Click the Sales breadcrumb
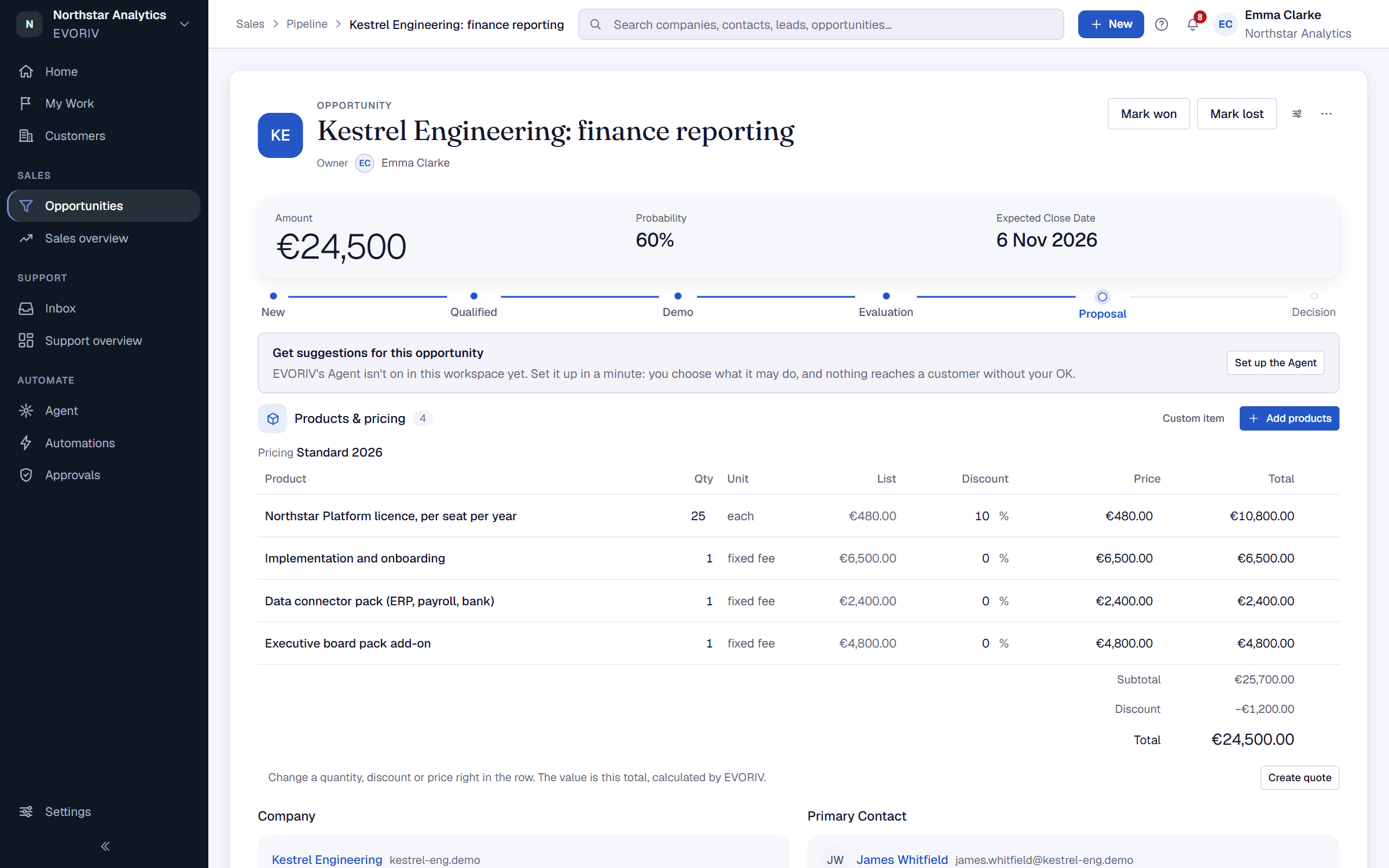Viewport: 1389px width, 868px height. point(250,24)
